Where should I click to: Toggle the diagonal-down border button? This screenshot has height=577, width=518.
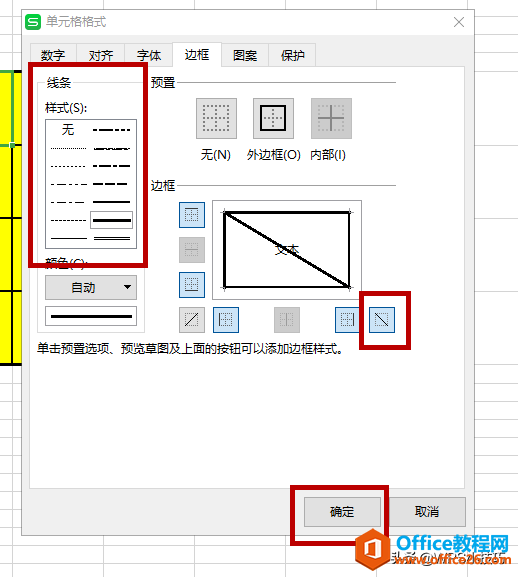point(382,320)
